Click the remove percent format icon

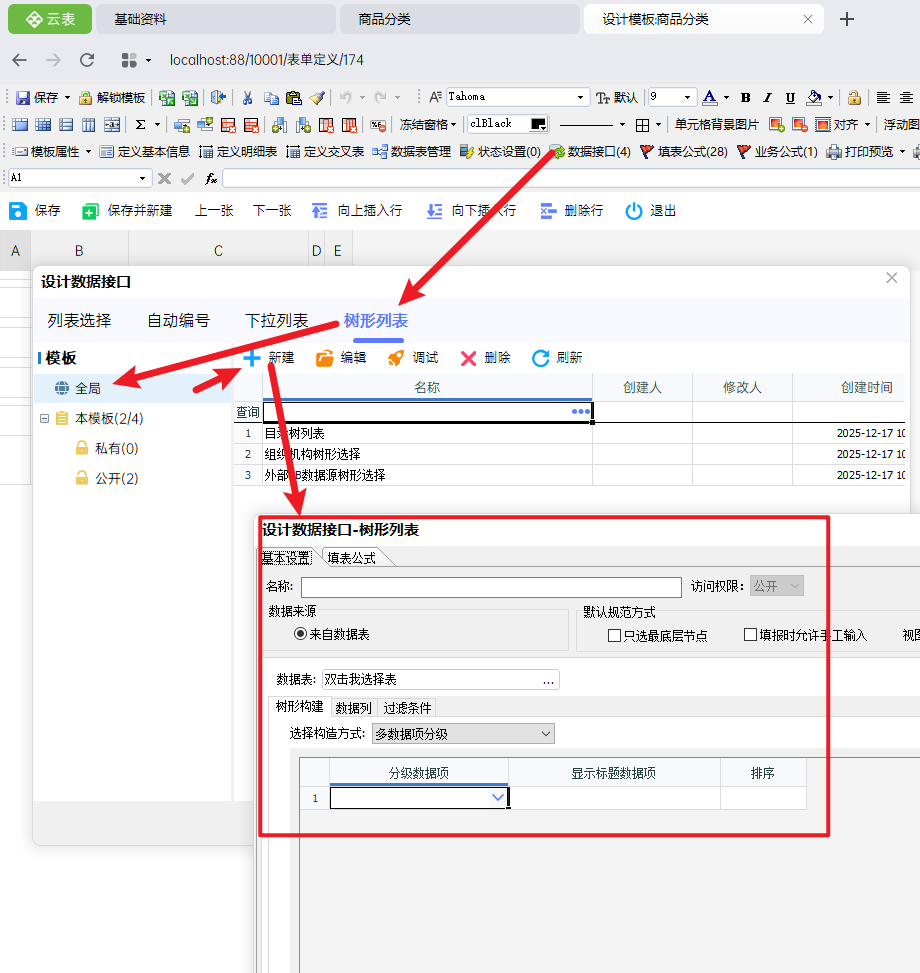[378, 125]
